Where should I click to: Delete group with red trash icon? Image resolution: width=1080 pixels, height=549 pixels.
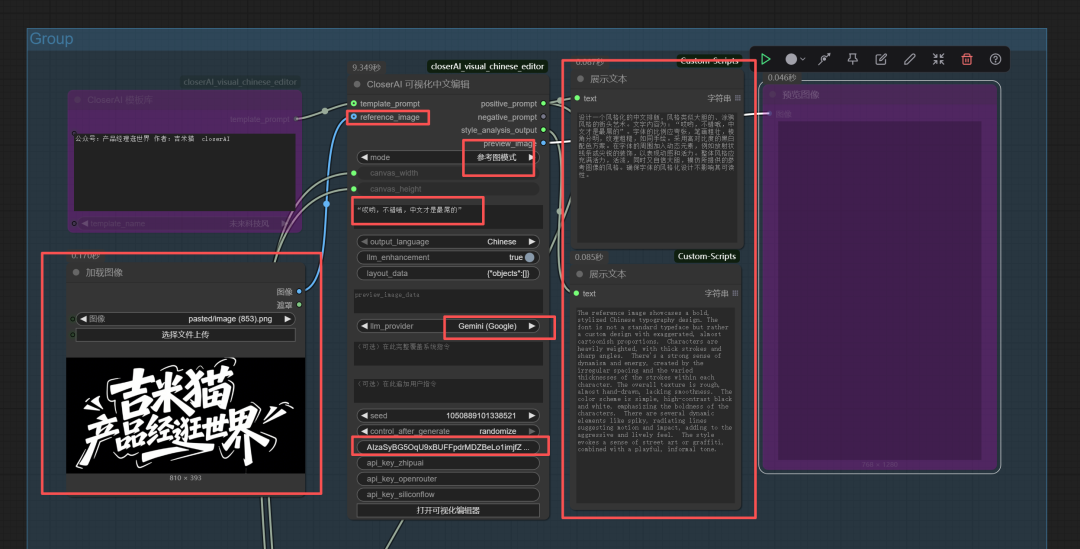coord(967,59)
